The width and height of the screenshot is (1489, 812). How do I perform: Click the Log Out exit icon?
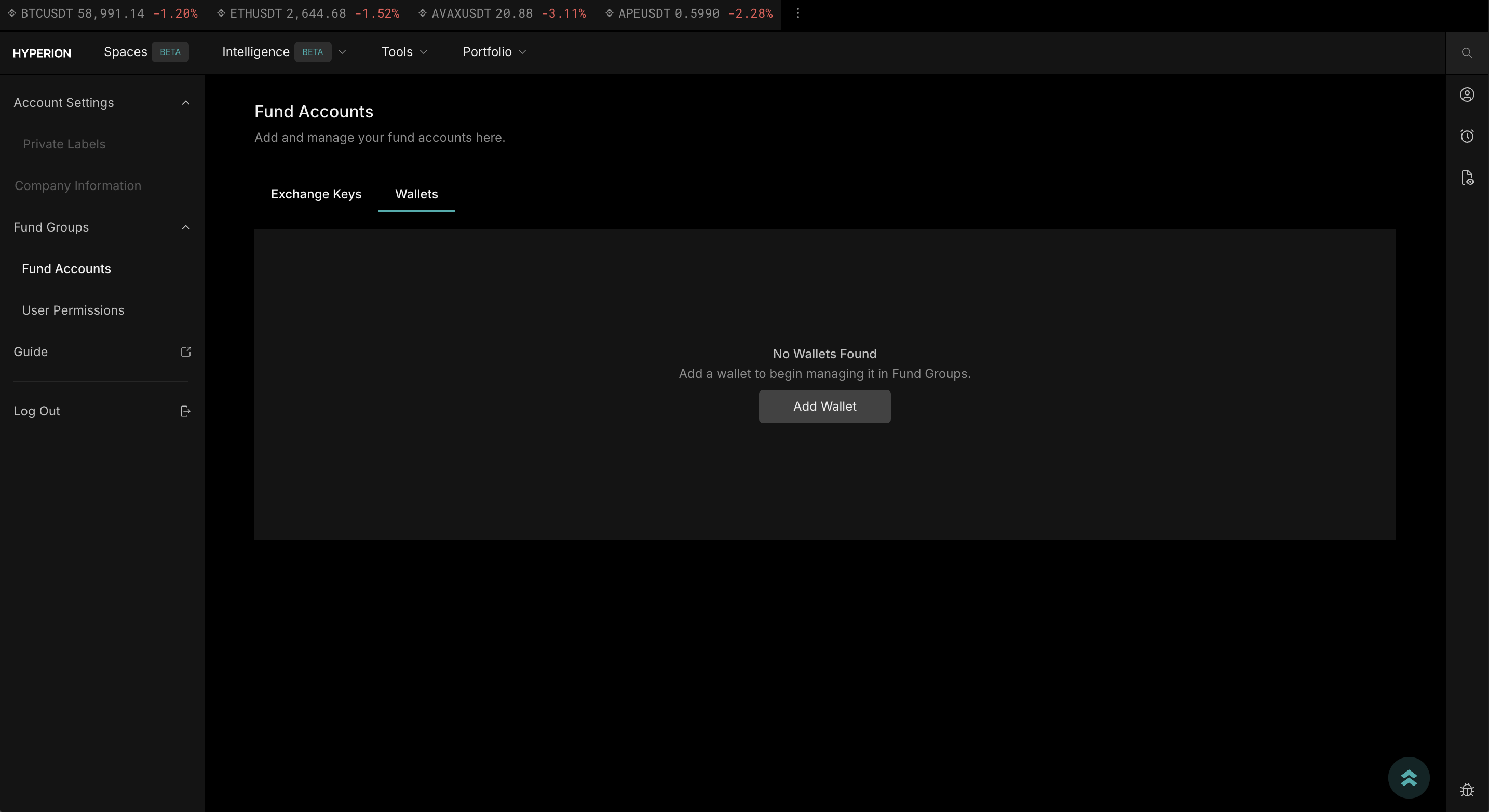185,411
